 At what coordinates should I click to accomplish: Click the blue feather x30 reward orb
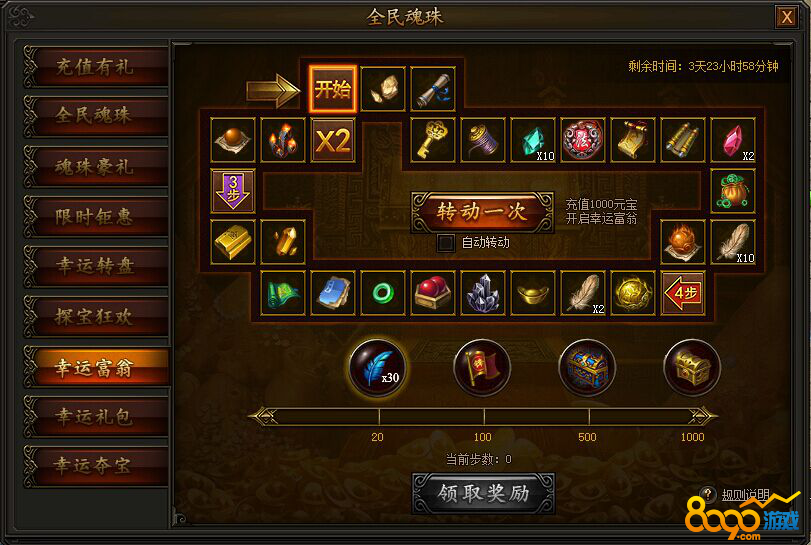pos(377,367)
